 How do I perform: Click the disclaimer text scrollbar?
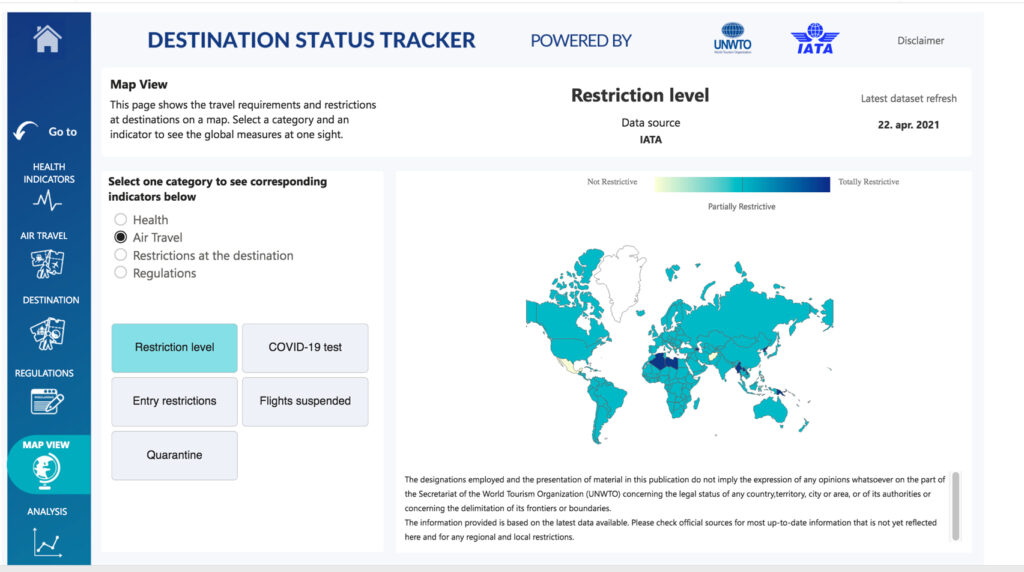[955, 506]
